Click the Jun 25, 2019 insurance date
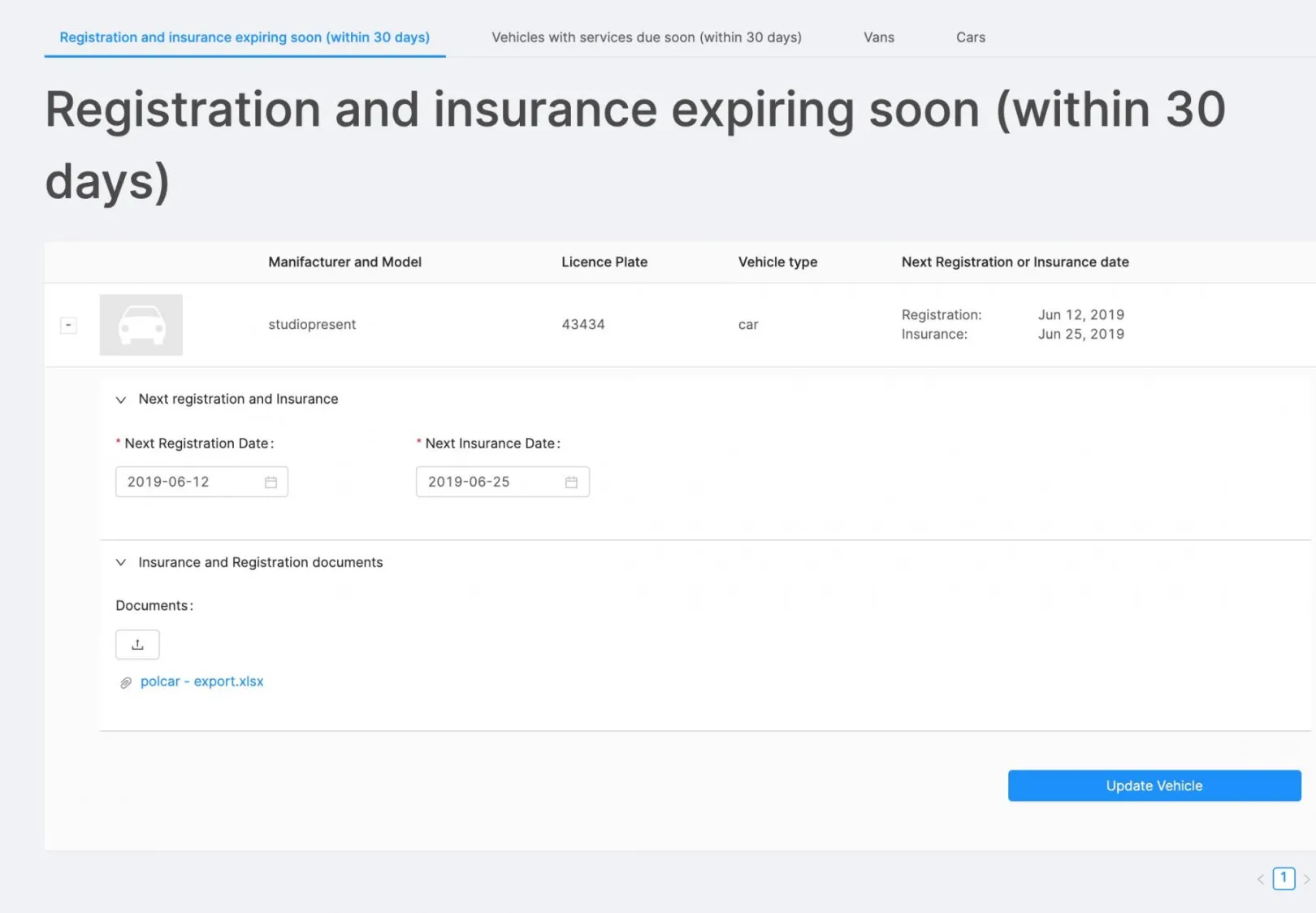The width and height of the screenshot is (1316, 913). click(1081, 334)
